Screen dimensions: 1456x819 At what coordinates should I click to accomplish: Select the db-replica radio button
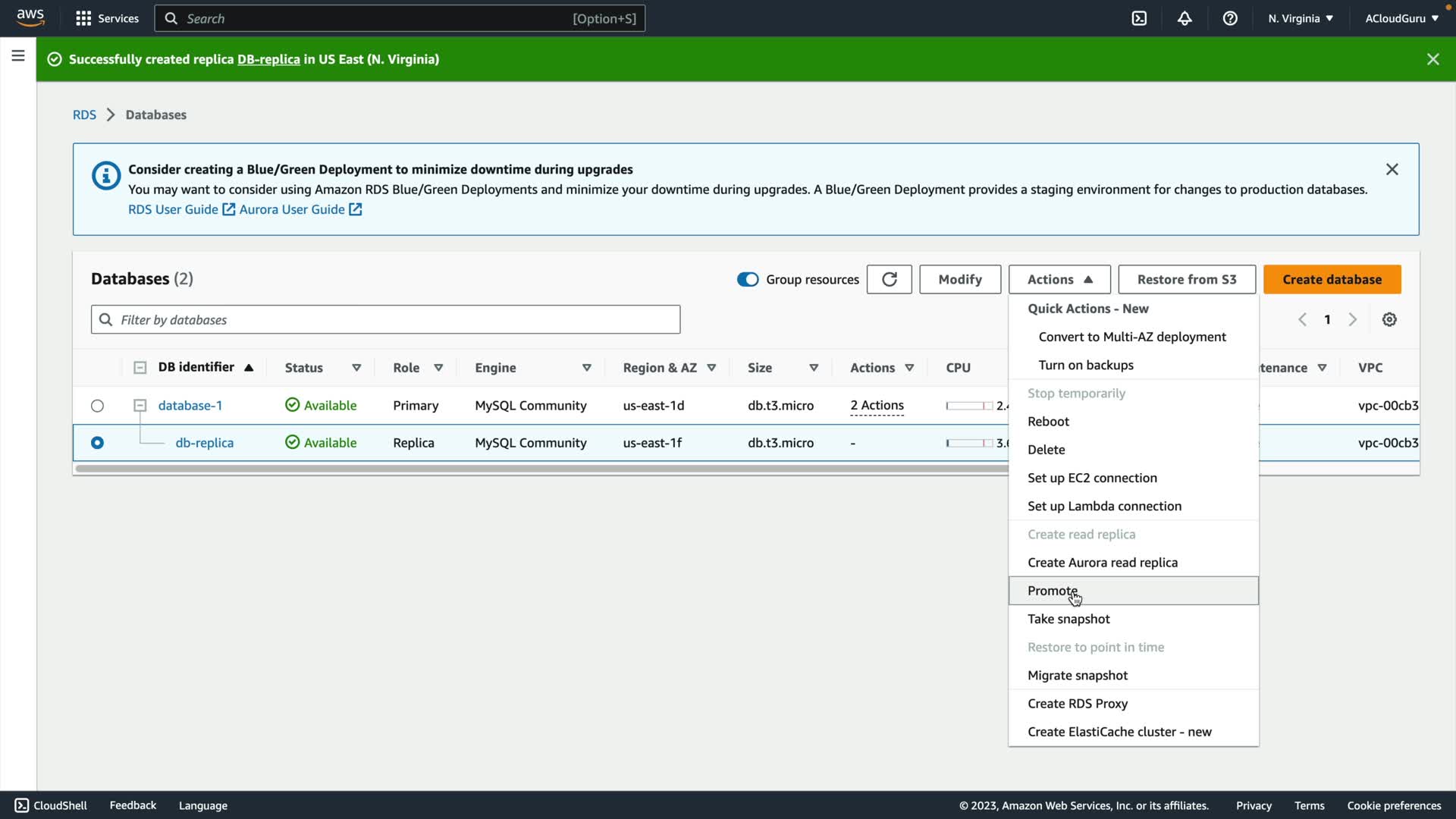point(97,443)
